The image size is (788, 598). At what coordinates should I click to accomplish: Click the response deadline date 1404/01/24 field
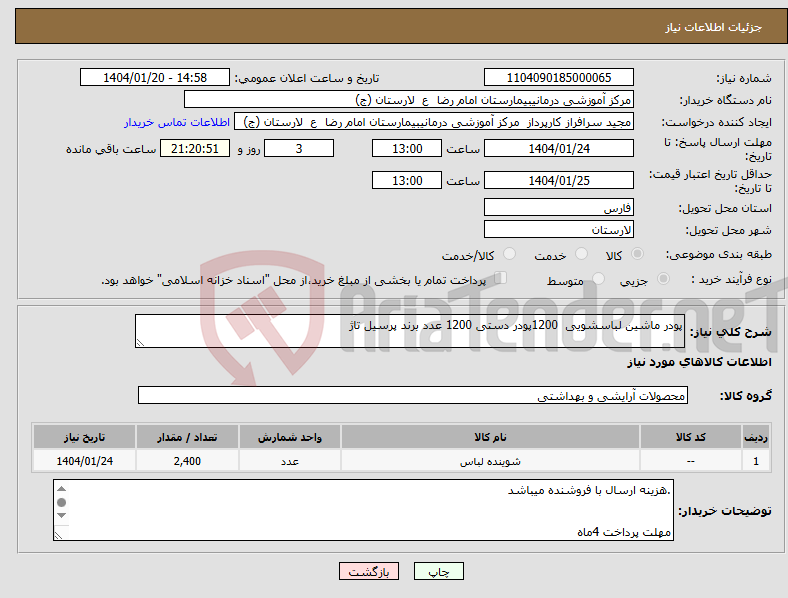[559, 148]
